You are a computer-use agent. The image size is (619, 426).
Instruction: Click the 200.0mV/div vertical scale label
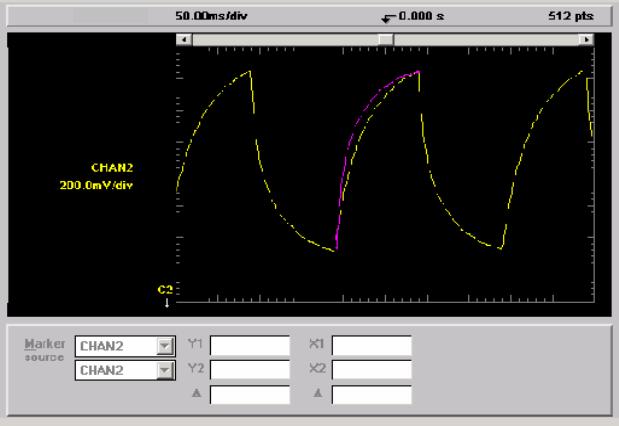pyautogui.click(x=97, y=185)
